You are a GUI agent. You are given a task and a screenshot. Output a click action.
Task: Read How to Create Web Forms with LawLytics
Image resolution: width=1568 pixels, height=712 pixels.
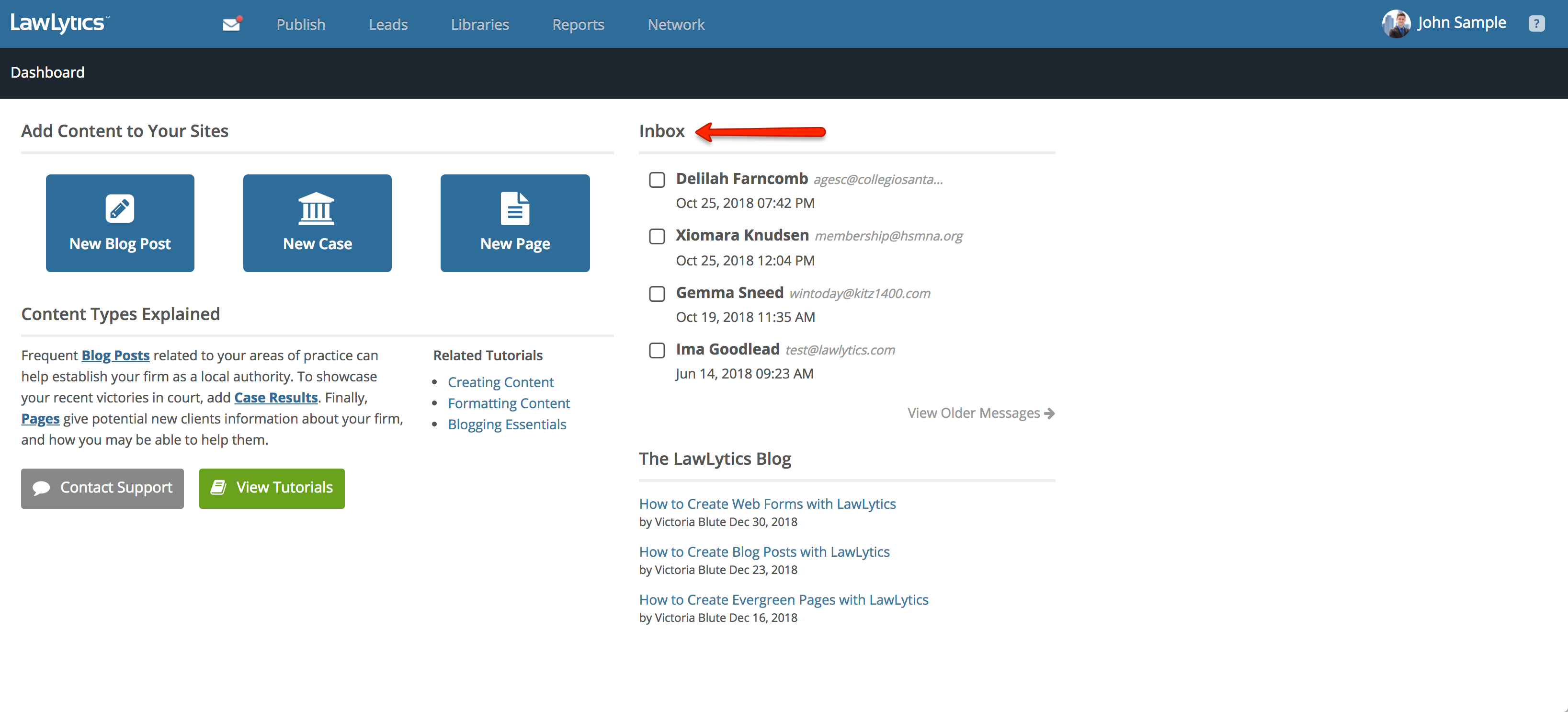pyautogui.click(x=767, y=504)
